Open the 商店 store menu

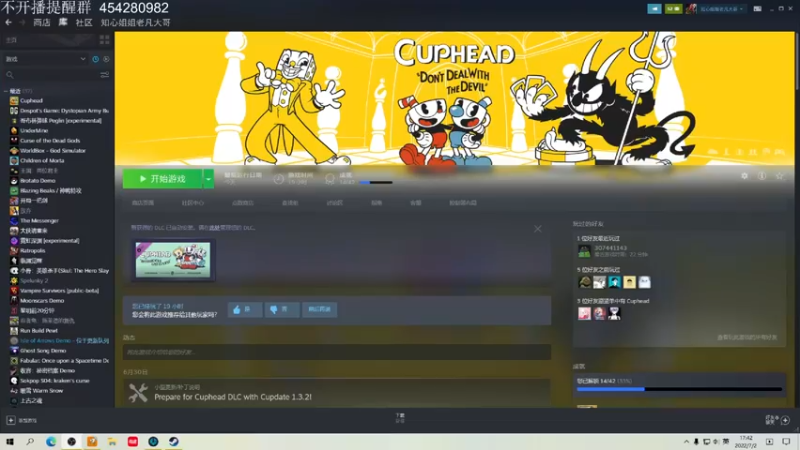pos(42,22)
